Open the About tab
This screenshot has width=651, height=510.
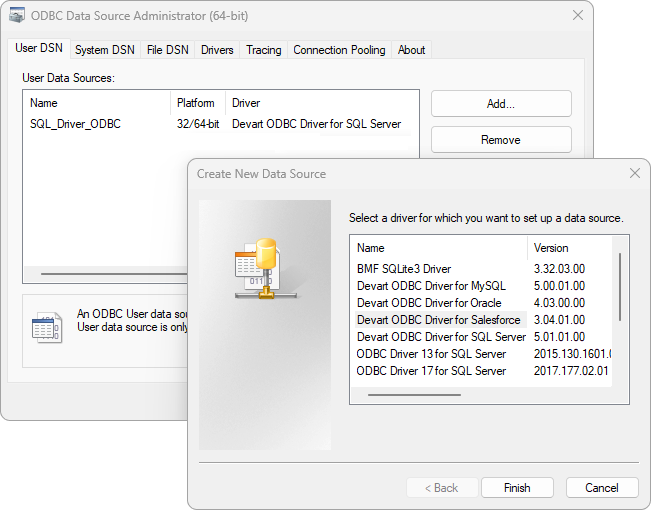[x=411, y=50]
